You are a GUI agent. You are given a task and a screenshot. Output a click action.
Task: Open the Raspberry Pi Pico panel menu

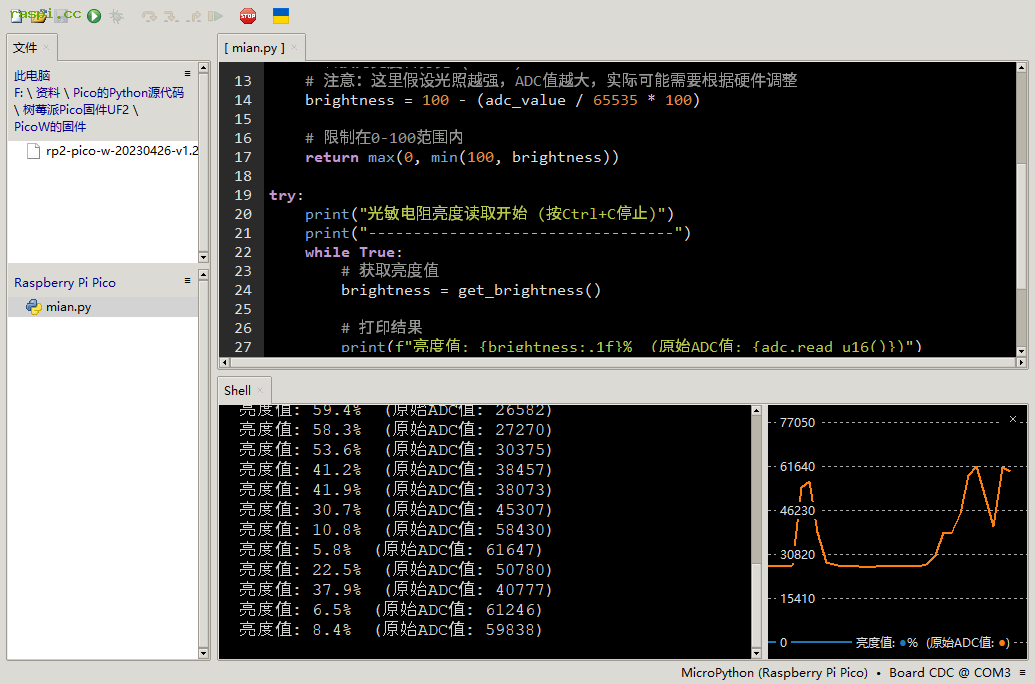click(x=187, y=281)
